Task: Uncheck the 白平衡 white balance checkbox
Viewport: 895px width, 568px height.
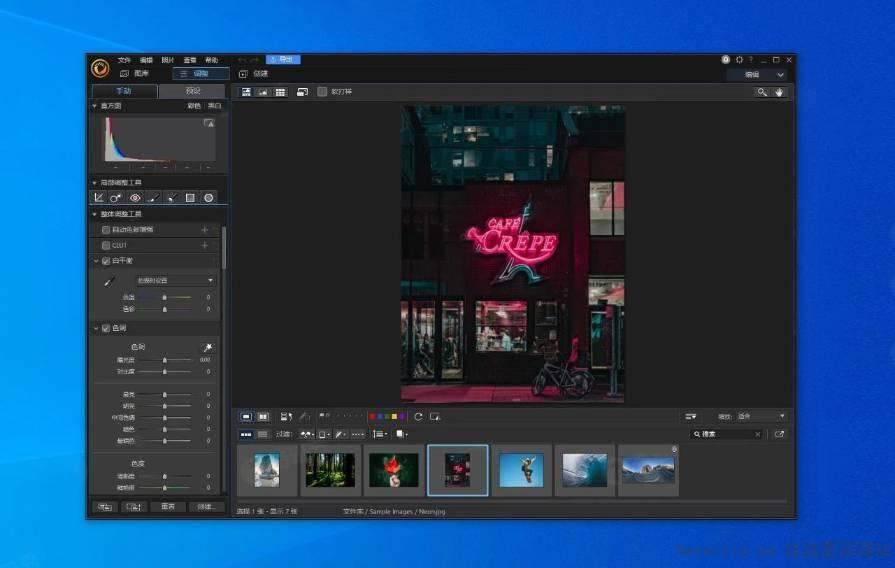Action: [x=106, y=261]
